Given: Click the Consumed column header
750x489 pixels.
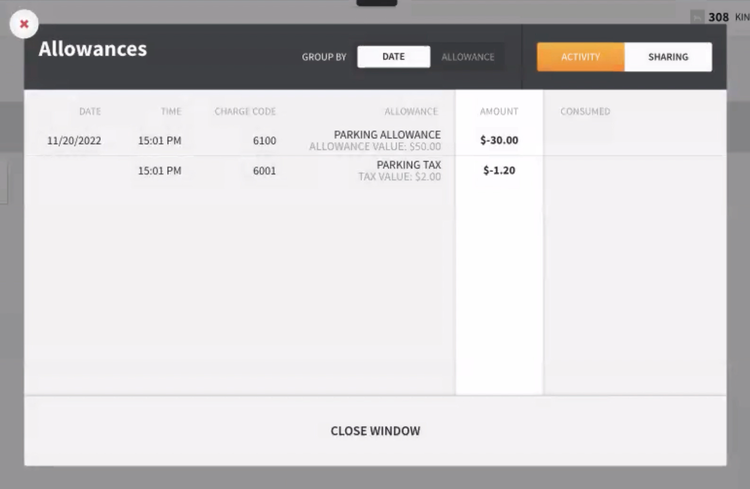Looking at the screenshot, I should [x=585, y=111].
